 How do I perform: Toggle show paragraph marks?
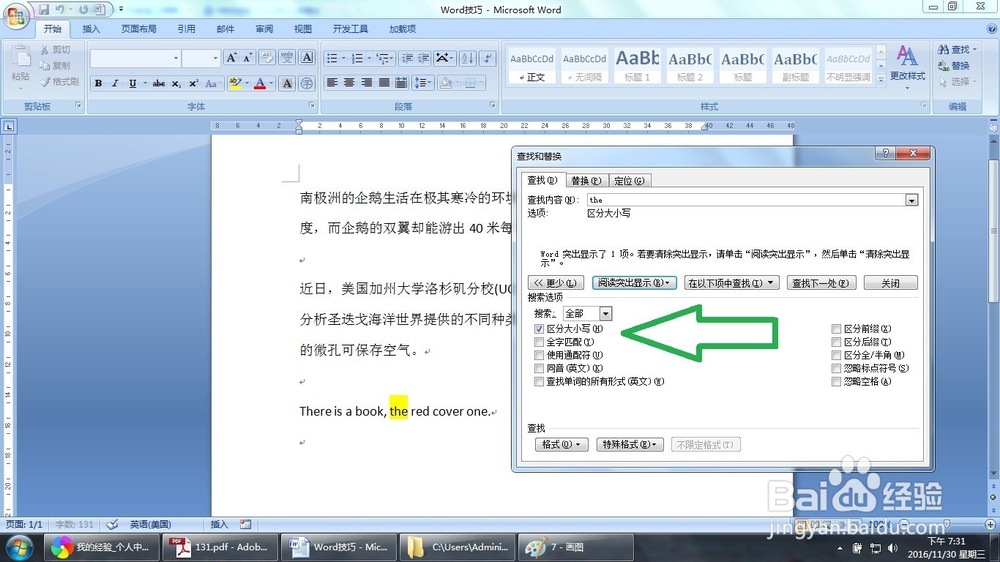[x=488, y=58]
